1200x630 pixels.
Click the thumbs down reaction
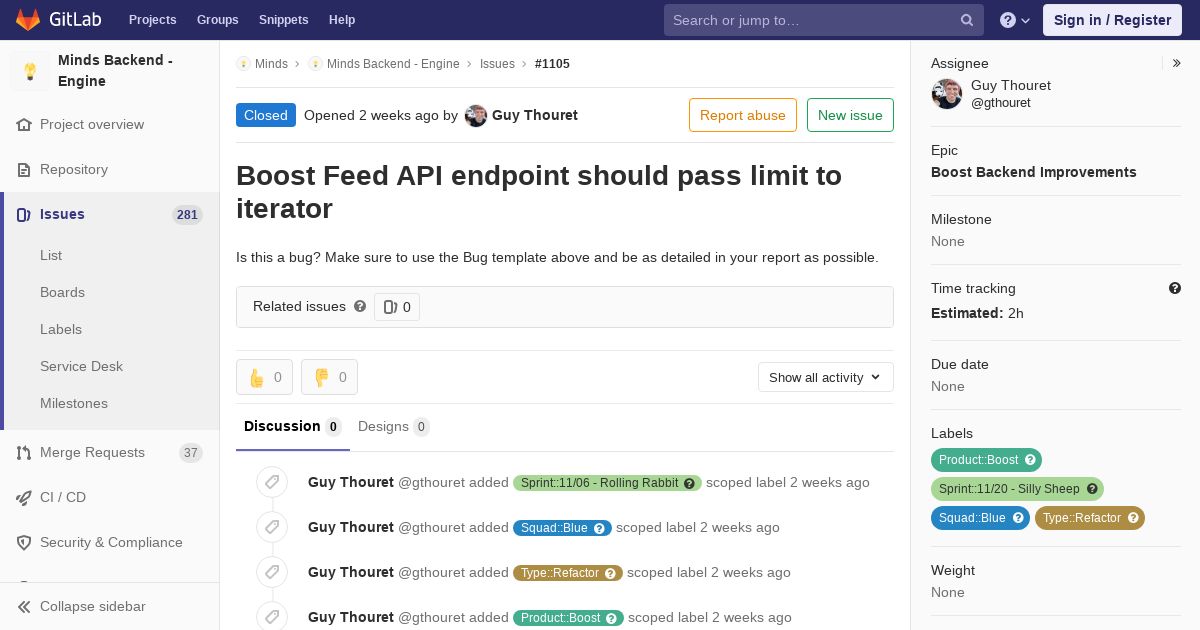click(329, 377)
